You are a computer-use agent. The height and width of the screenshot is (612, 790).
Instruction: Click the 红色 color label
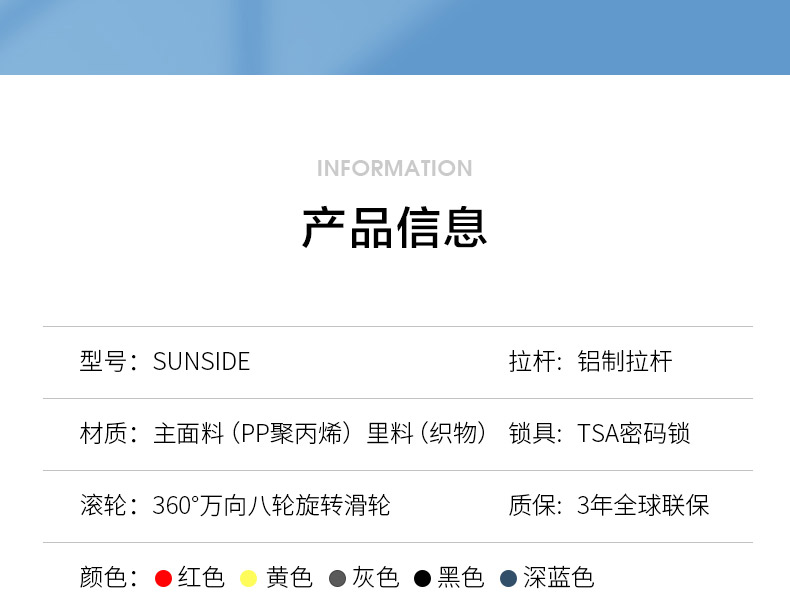point(201,577)
